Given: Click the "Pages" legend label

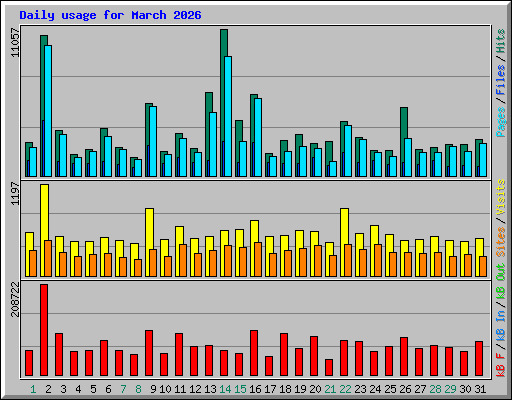Looking at the screenshot, I should point(500,122).
